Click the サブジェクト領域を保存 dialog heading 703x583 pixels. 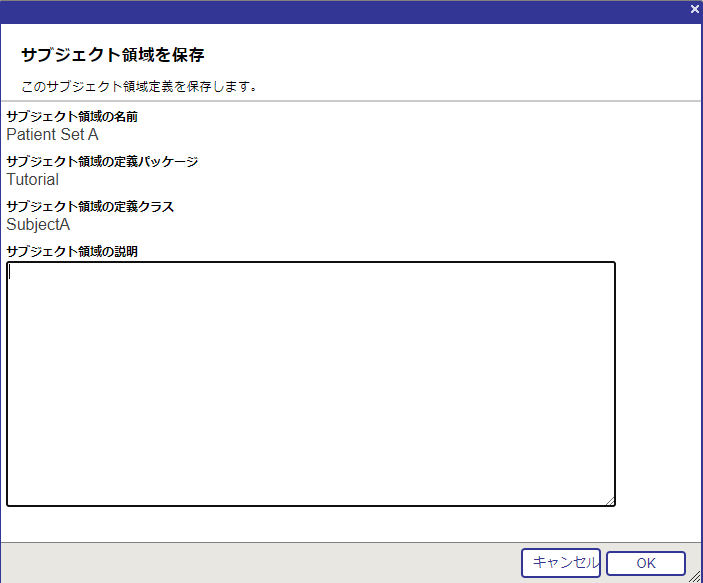pos(113,54)
